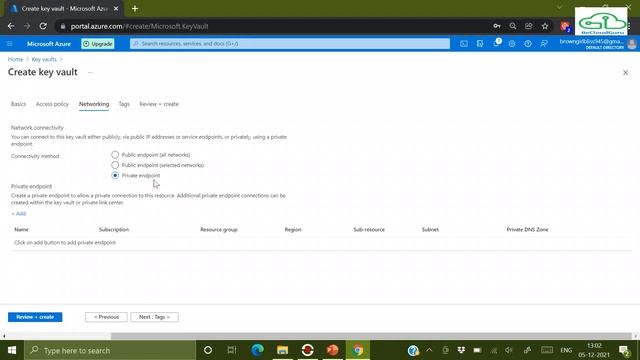Open Windows notification center icon
The width and height of the screenshot is (640, 360).
pyautogui.click(x=624, y=350)
